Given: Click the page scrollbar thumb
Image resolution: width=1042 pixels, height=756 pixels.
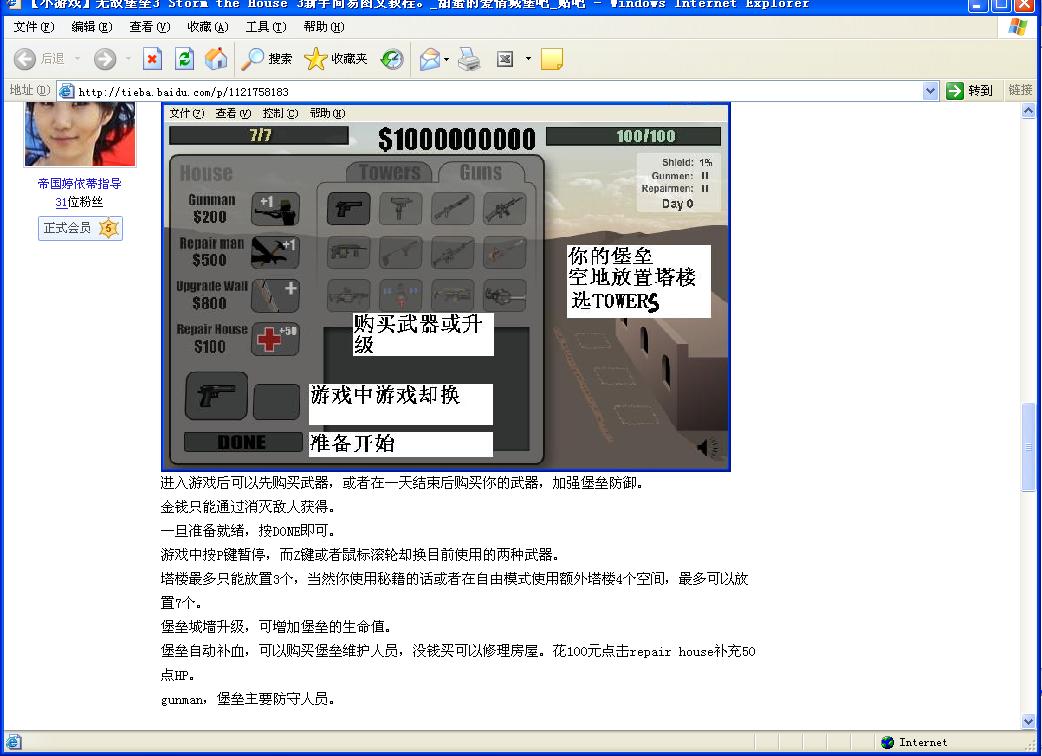Looking at the screenshot, I should coord(1028,446).
